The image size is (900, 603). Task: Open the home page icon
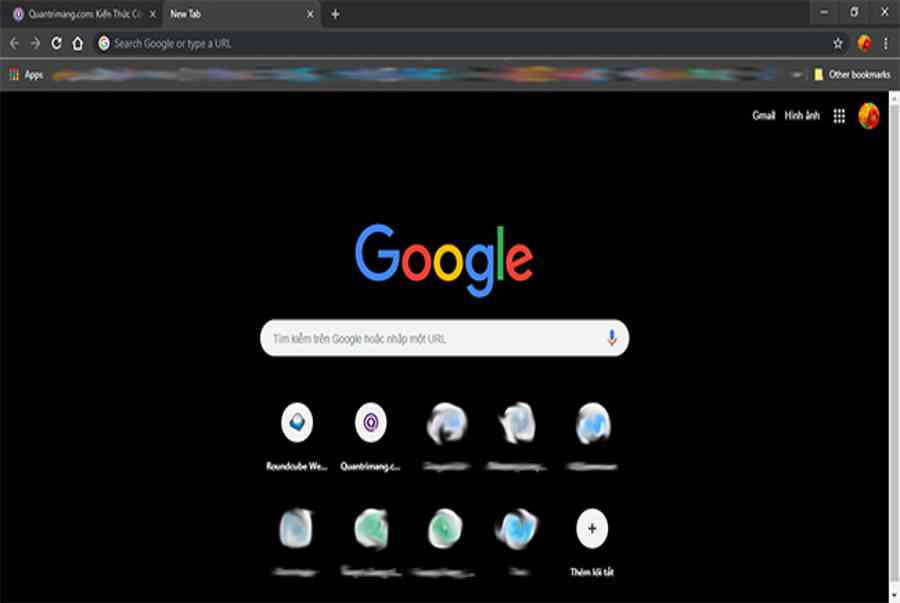pos(77,44)
